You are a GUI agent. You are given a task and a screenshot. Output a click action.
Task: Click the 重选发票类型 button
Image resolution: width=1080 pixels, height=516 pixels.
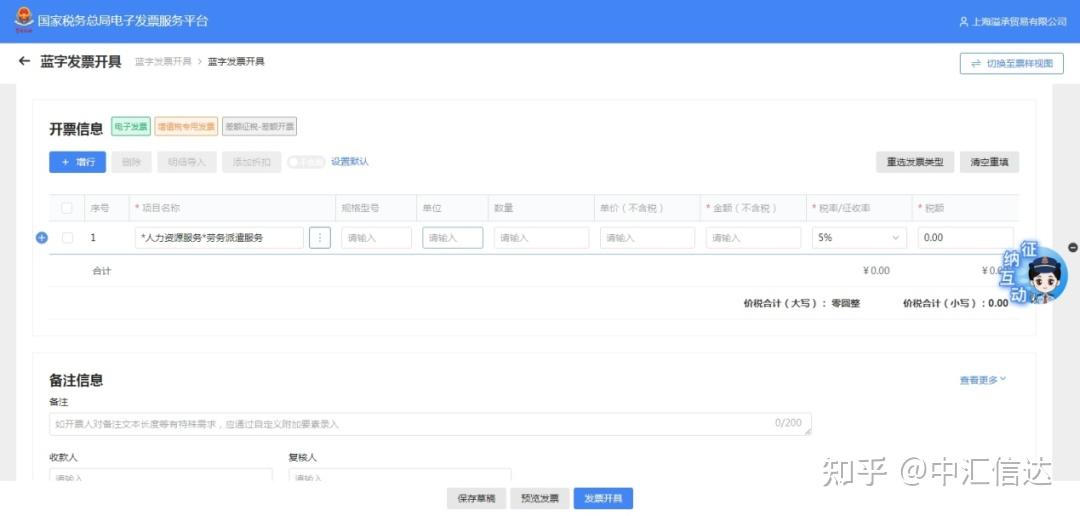coord(915,163)
